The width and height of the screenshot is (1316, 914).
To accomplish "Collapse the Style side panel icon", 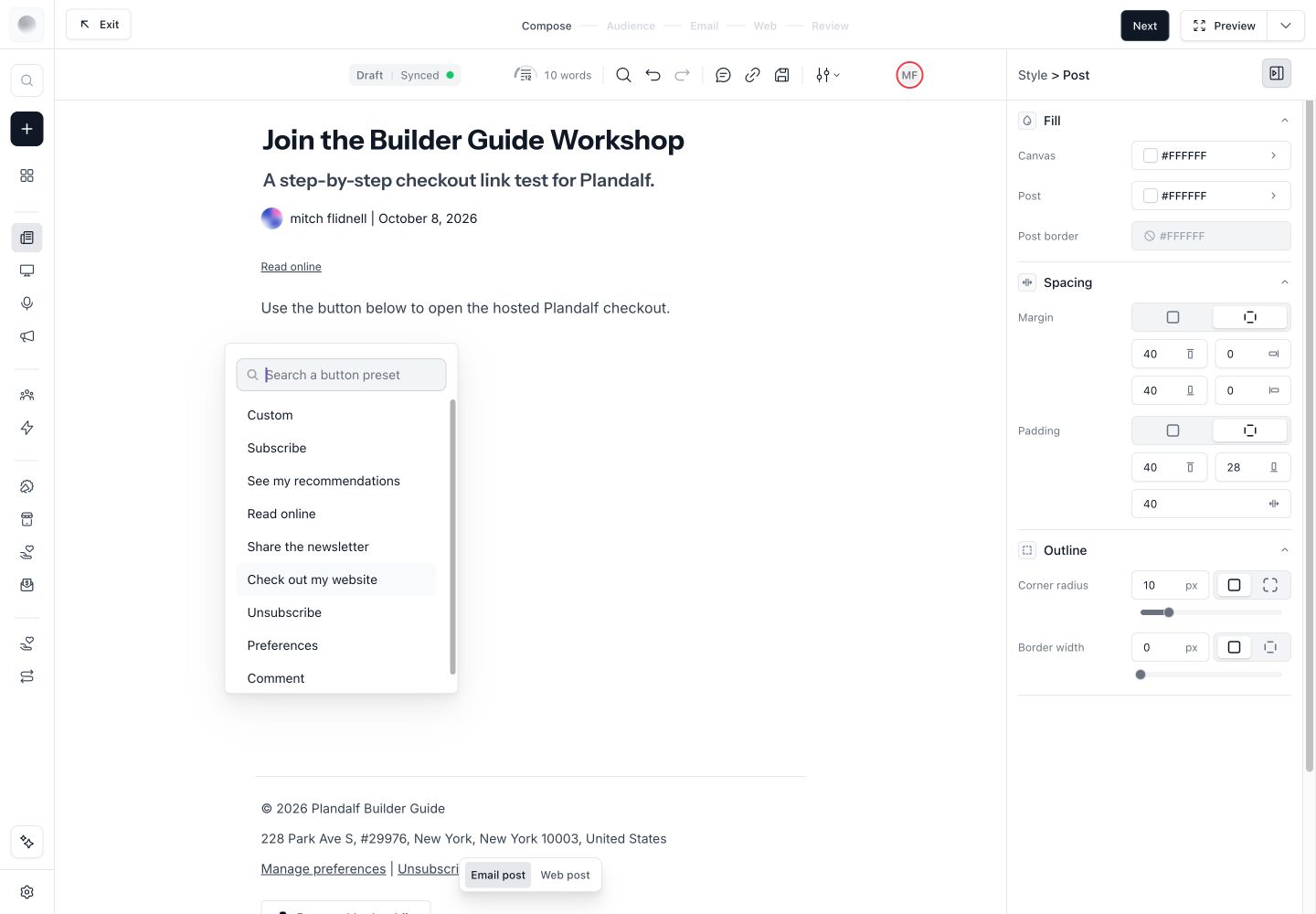I will click(1277, 73).
